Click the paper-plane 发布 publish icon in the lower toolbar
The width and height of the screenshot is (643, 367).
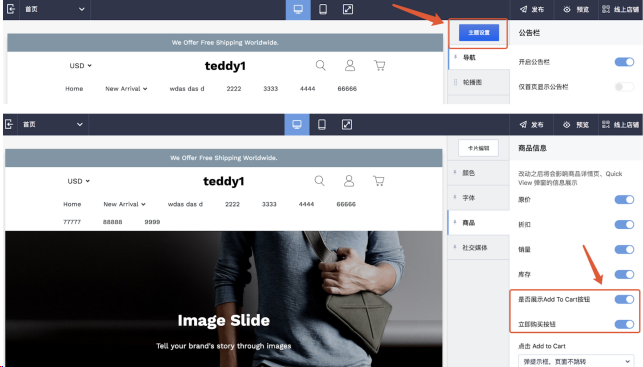coord(523,124)
